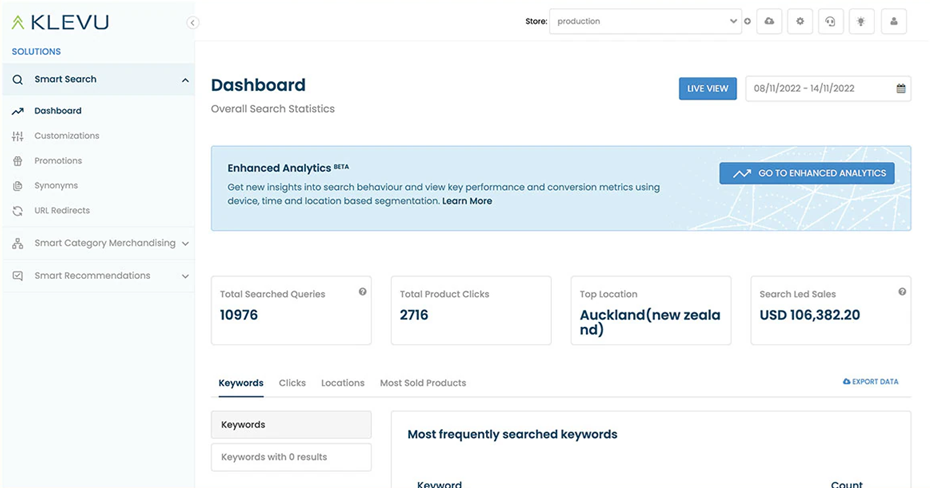This screenshot has height=488, width=930.
Task: Switch to the Clicks tab
Action: point(292,383)
